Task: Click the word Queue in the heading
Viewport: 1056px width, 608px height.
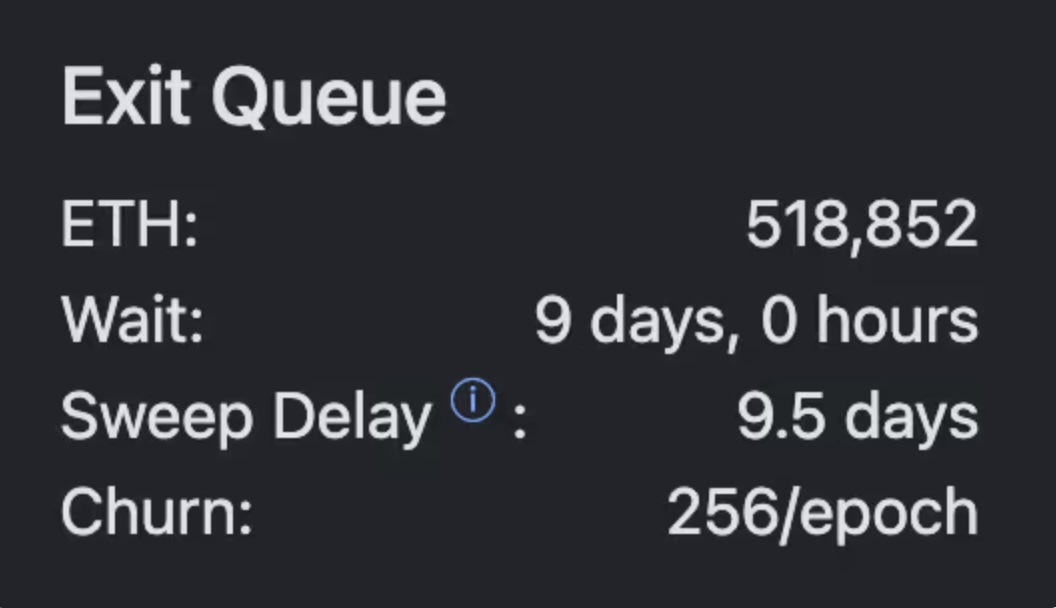Action: click(329, 98)
